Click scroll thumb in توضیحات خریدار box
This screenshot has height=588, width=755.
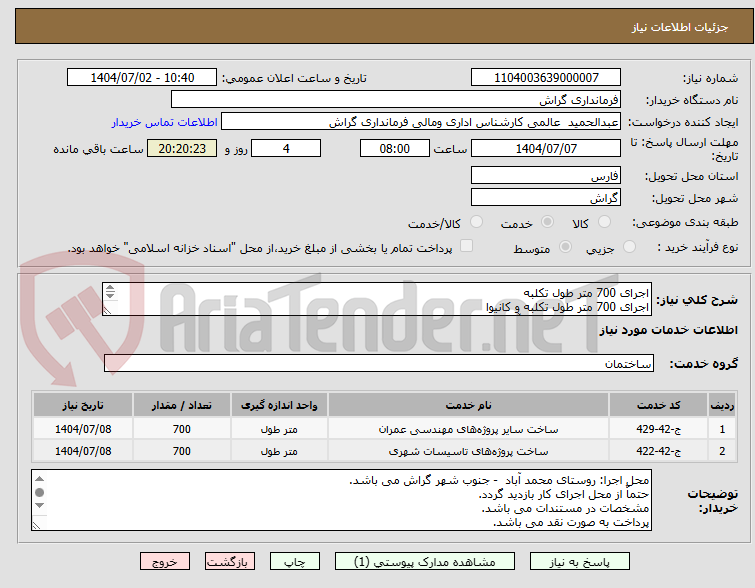(39, 492)
